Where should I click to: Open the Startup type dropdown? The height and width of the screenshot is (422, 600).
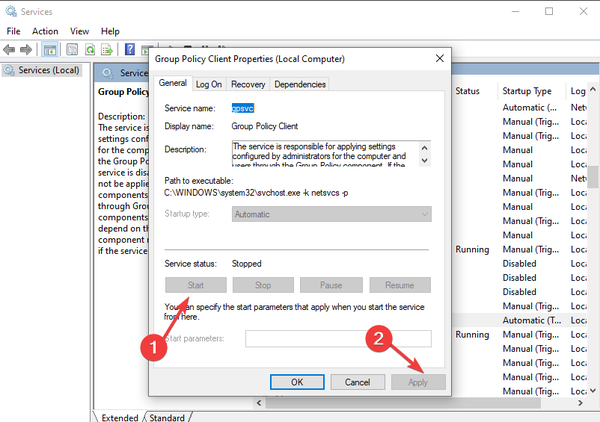coord(331,214)
